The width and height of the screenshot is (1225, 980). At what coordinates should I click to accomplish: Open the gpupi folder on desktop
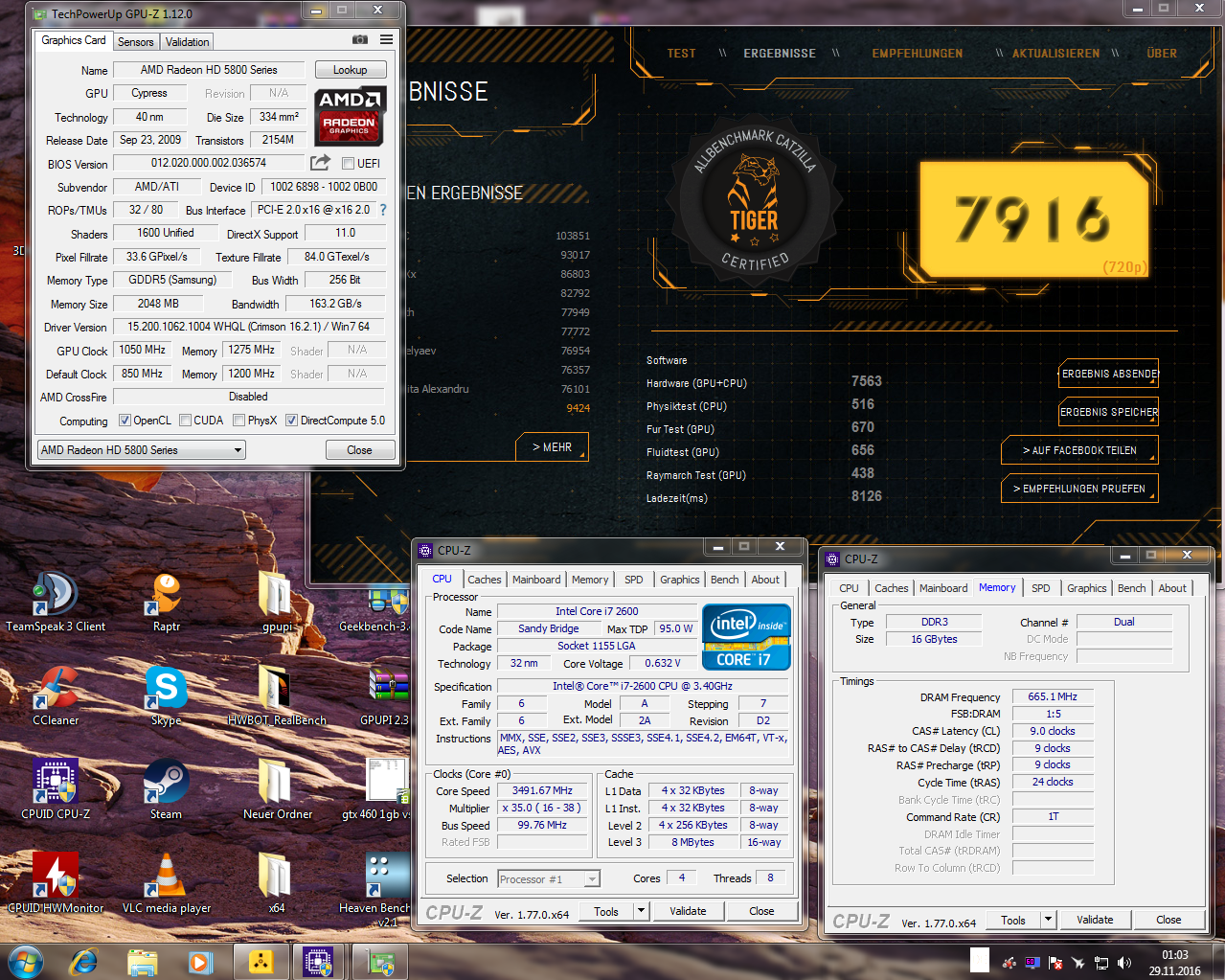coord(277,602)
